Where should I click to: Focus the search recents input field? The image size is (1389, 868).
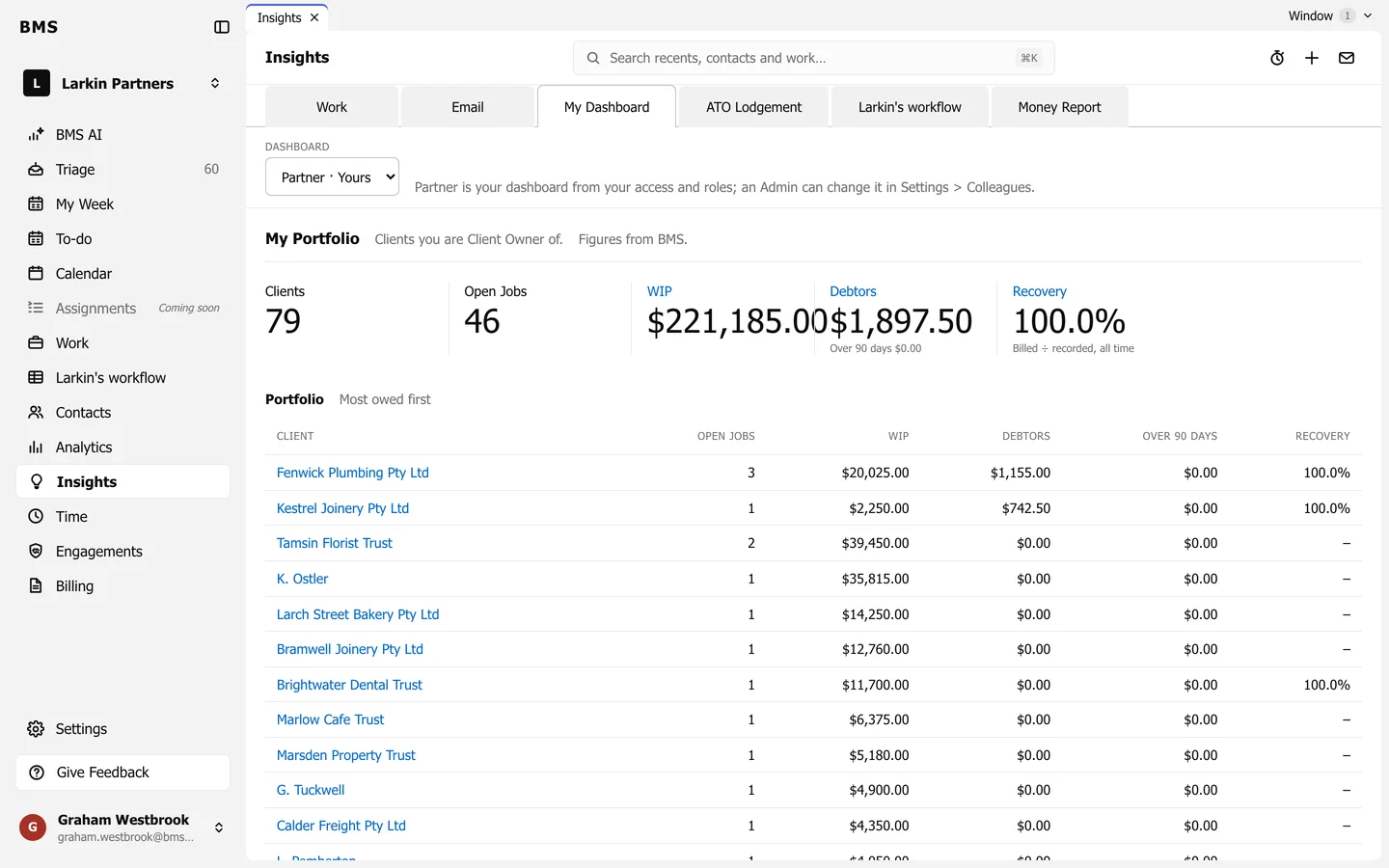click(x=813, y=58)
